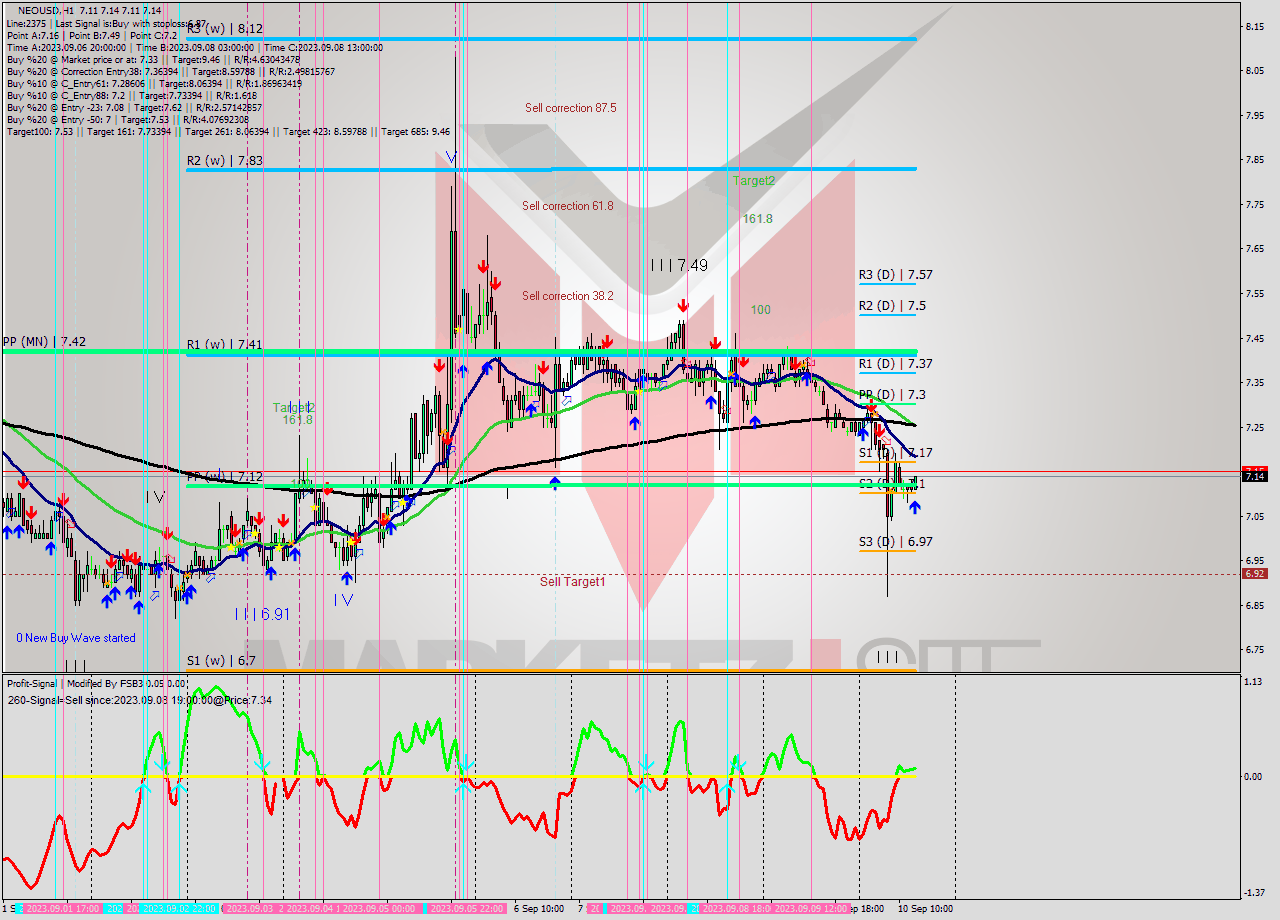Select the 'Target100: 7.53' targets line
The image size is (1280, 920).
click(x=228, y=131)
